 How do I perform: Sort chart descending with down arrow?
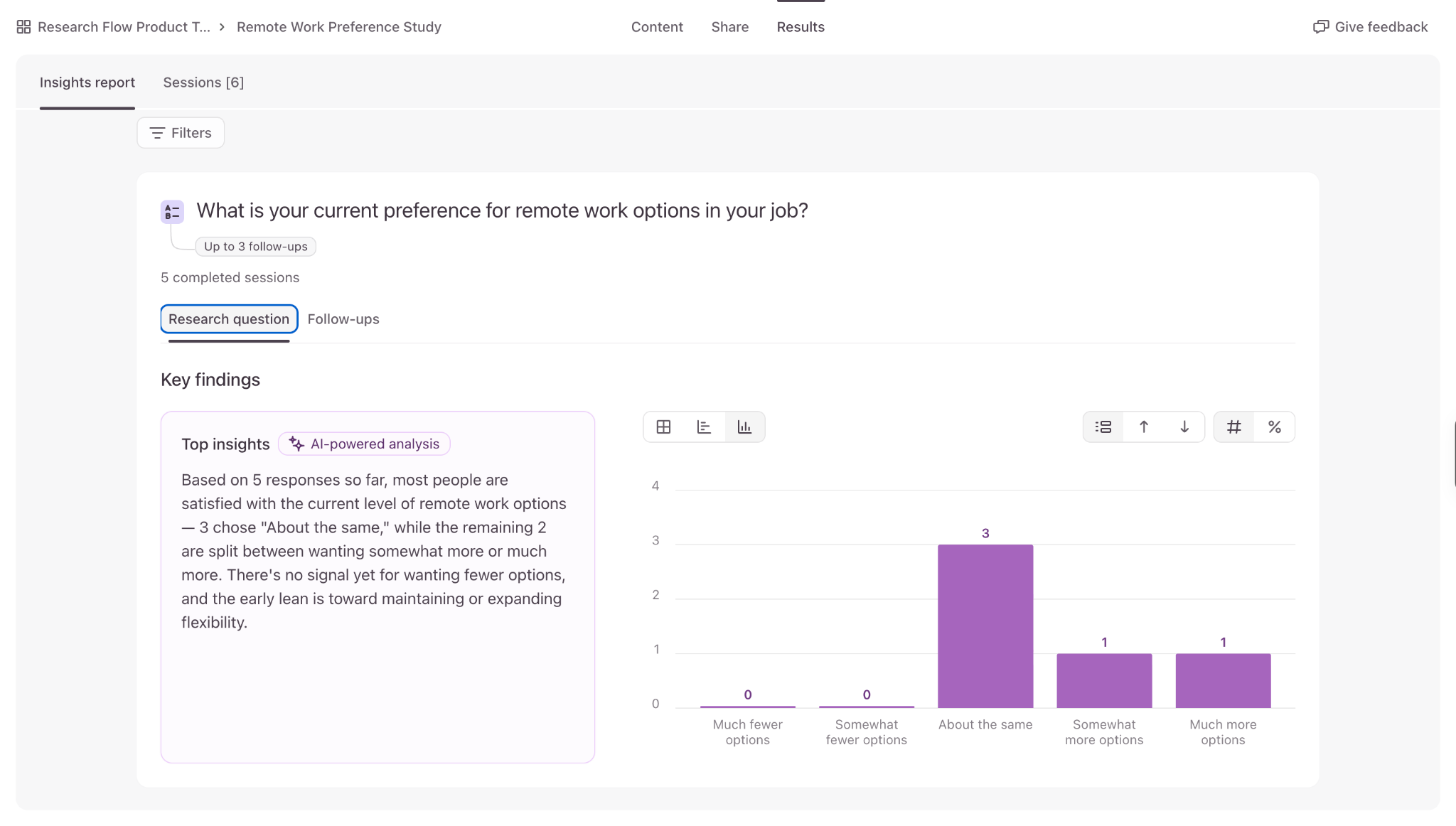pyautogui.click(x=1184, y=427)
